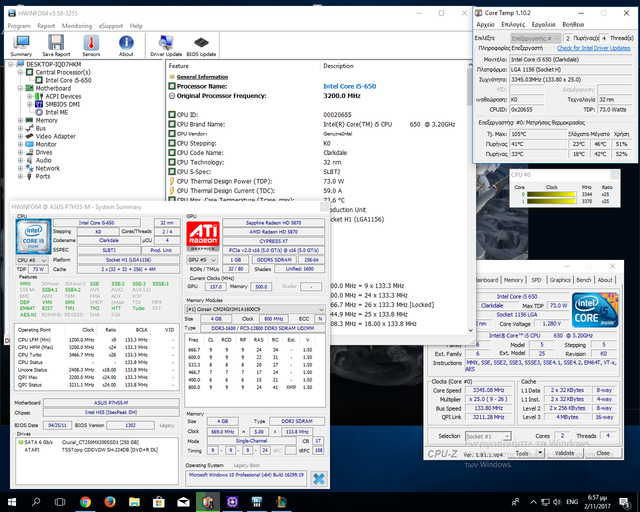Open the Socket #1 selection dropdown in CPU-Z
640x512 pixels.
tap(489, 436)
